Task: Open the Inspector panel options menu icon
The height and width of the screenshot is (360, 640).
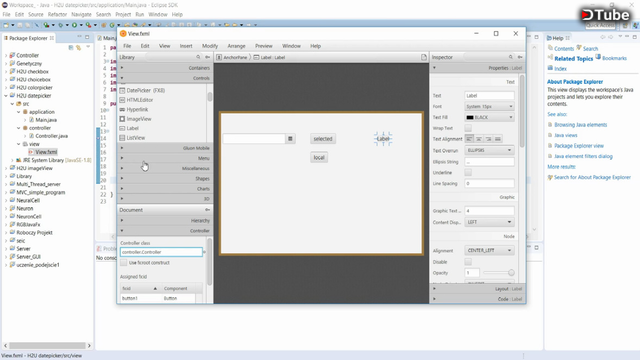Action: tap(520, 57)
